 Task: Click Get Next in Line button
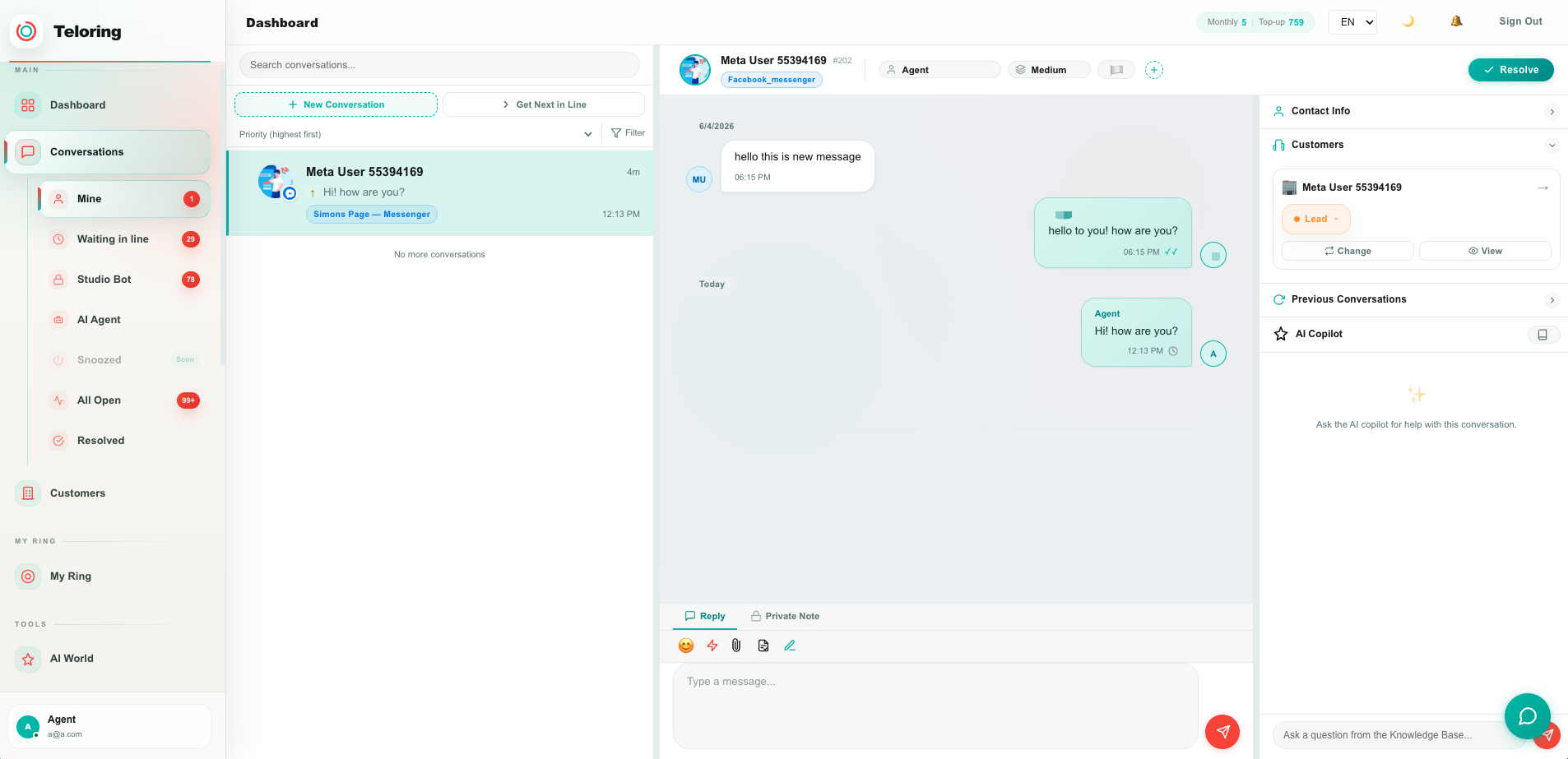pos(544,104)
